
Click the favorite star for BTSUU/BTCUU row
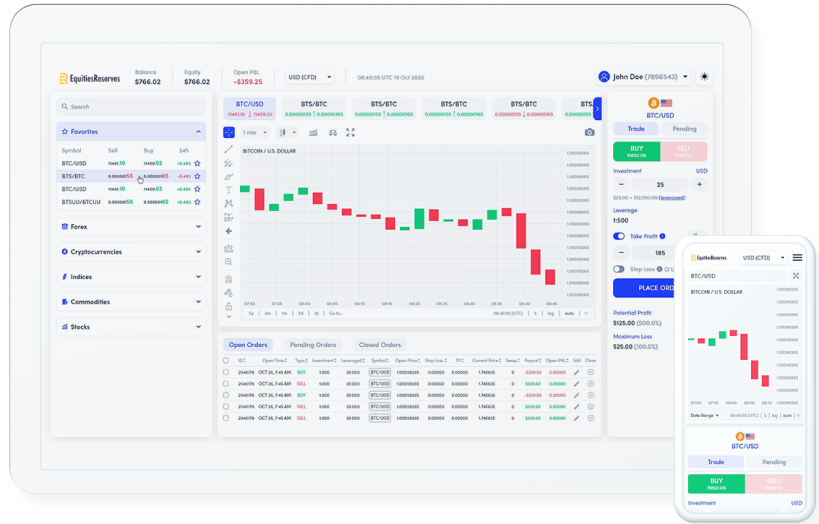coord(197,202)
